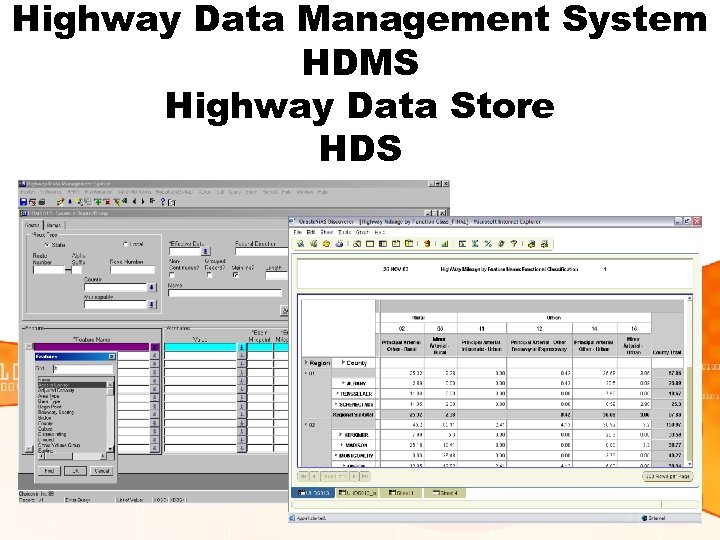The width and height of the screenshot is (720, 540).
Task: Click the Features list vertical scrollbar down arrow
Action: (110, 449)
